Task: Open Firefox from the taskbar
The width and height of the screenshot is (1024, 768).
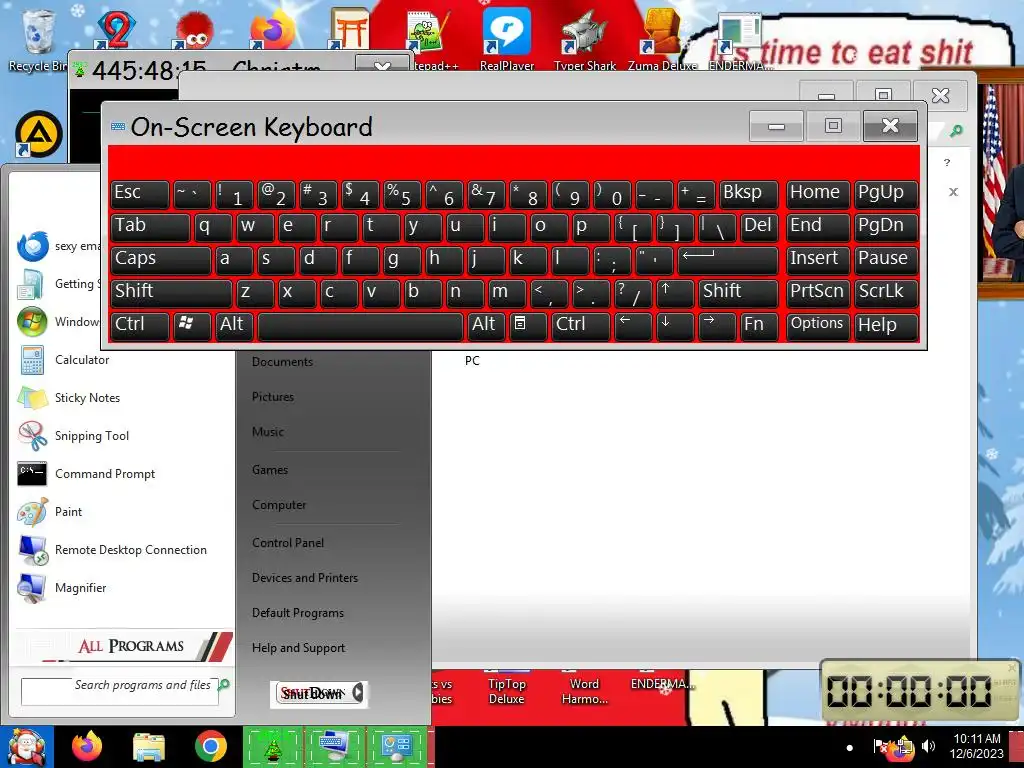Action: tap(87, 746)
